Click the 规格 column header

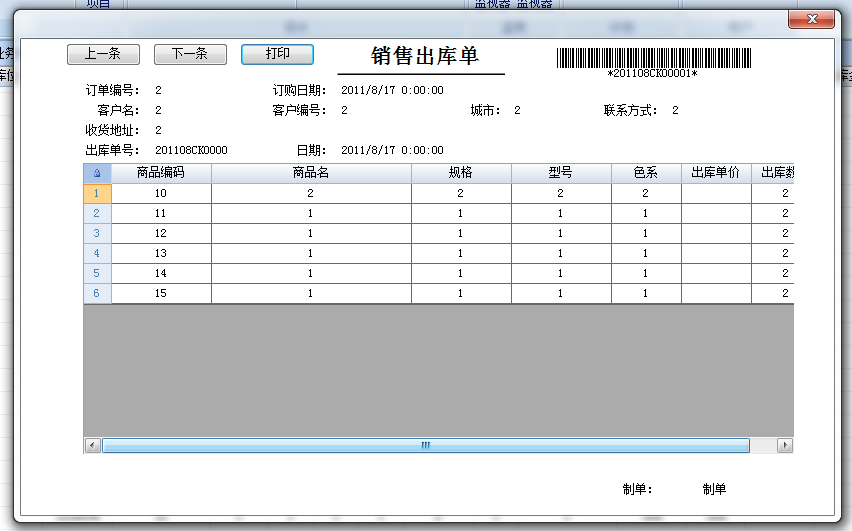[461, 173]
